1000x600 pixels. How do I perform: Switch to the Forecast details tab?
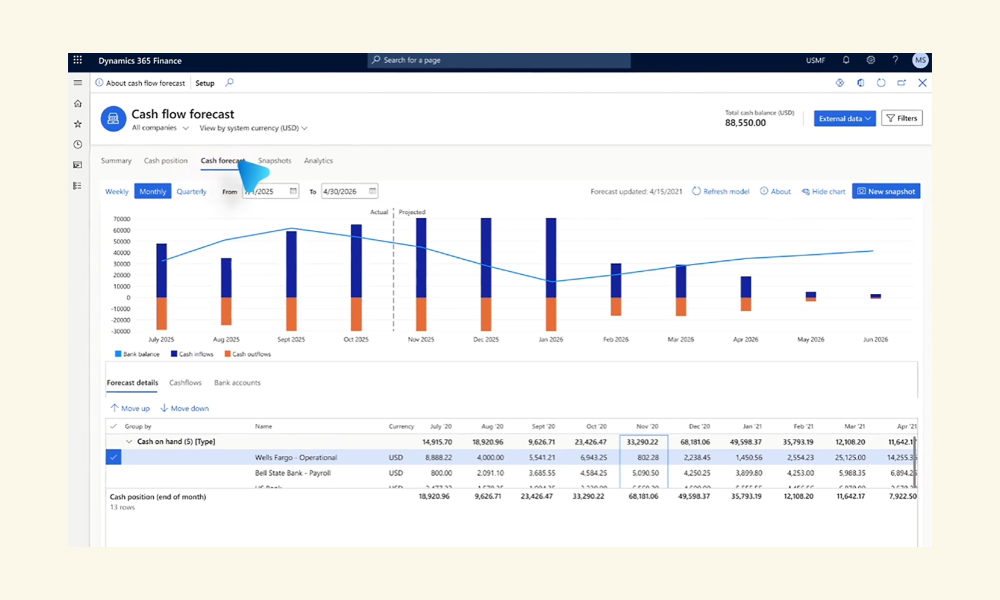coord(132,383)
